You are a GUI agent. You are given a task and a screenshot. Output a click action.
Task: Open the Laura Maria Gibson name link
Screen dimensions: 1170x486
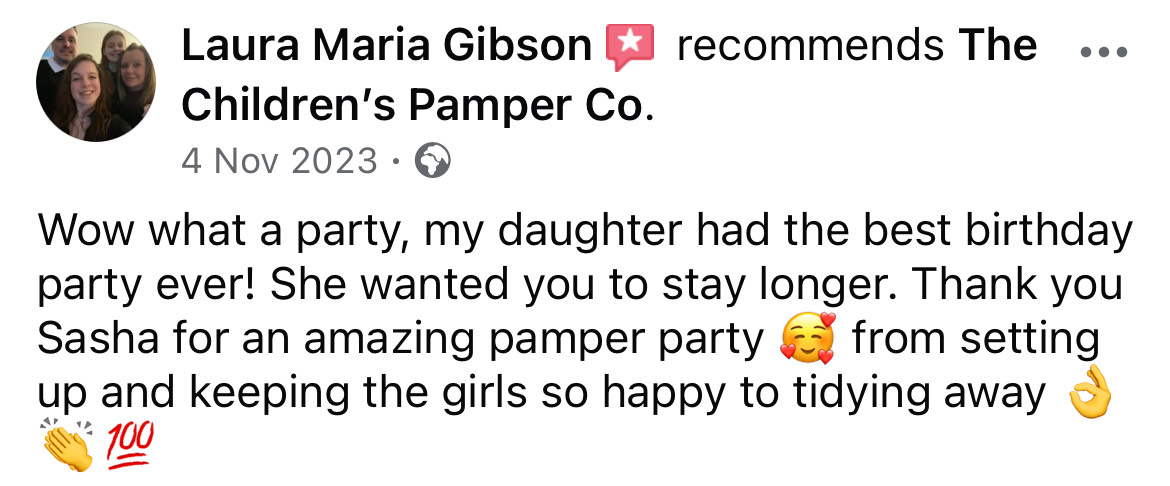pyautogui.click(x=387, y=46)
